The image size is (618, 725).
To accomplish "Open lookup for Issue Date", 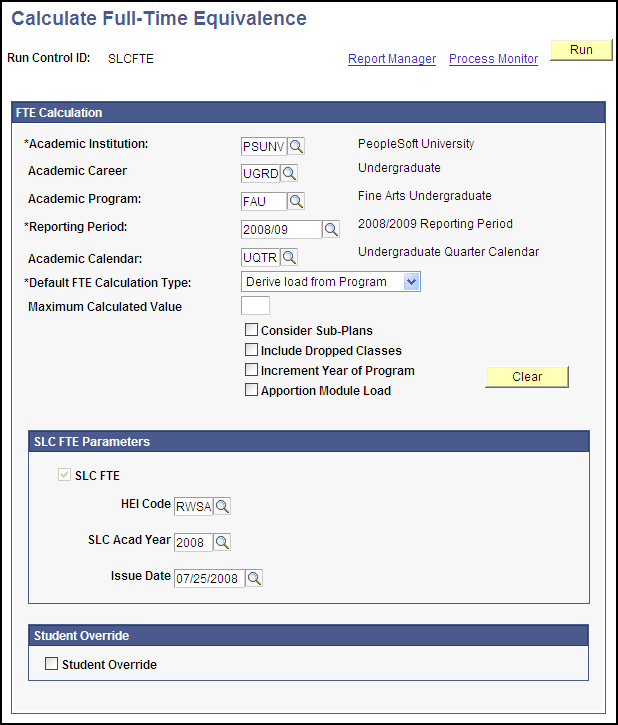I will click(x=254, y=578).
